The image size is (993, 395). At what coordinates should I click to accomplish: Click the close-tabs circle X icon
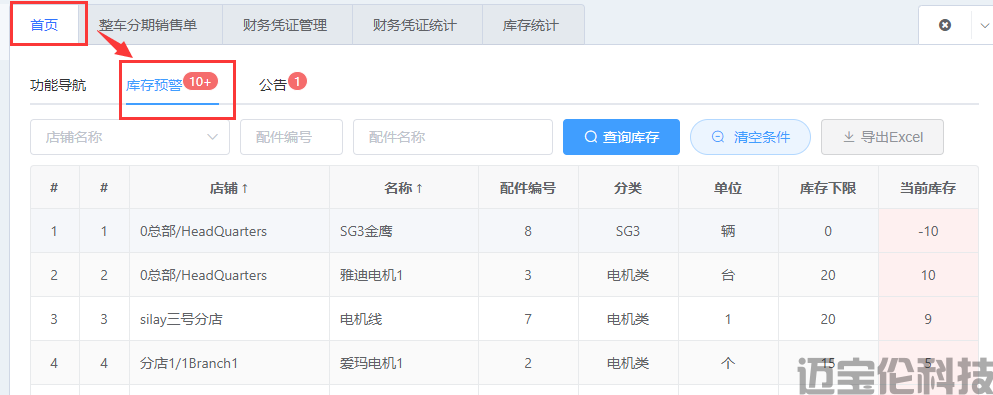[945, 25]
